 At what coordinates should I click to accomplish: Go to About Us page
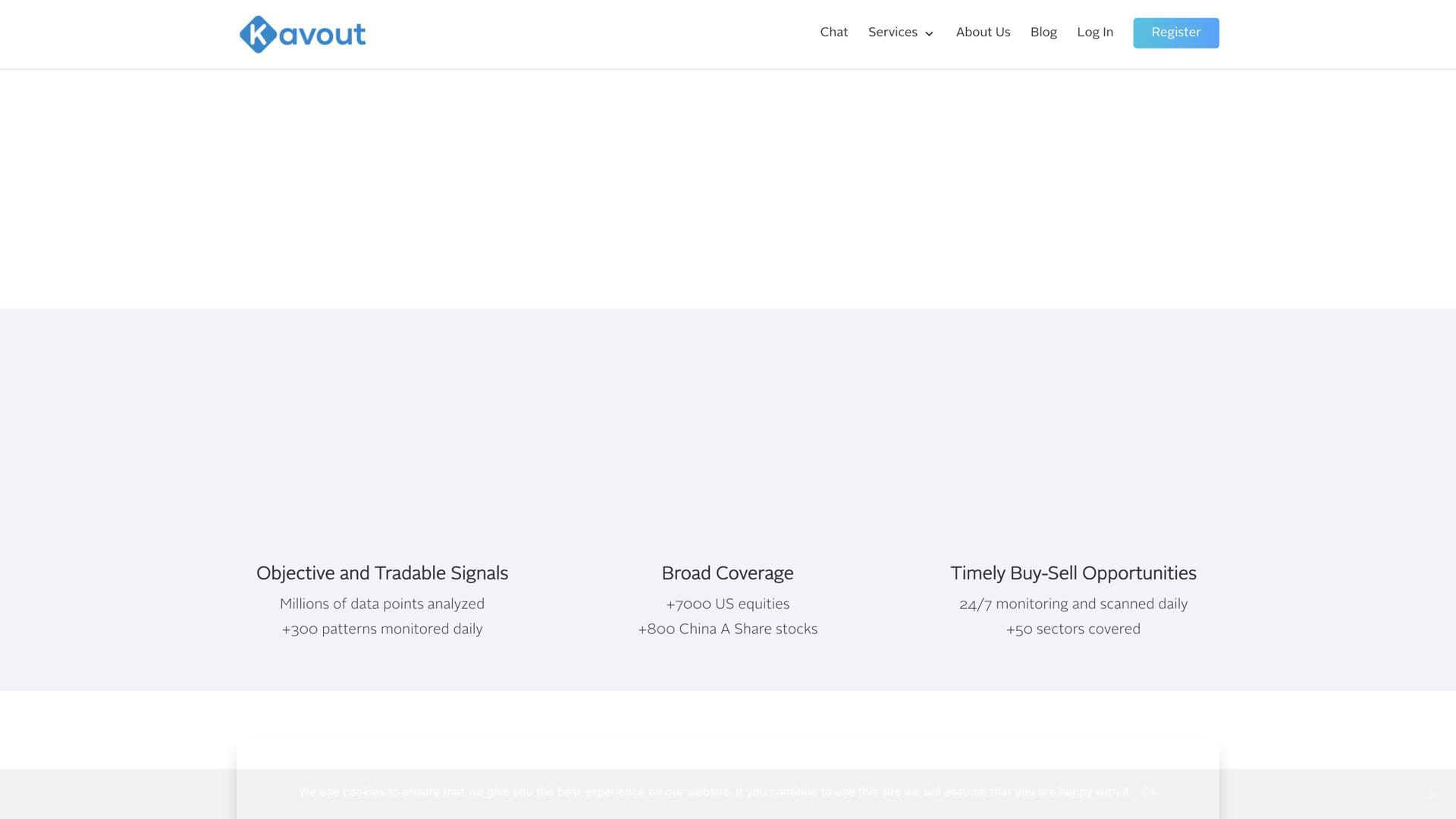983,33
